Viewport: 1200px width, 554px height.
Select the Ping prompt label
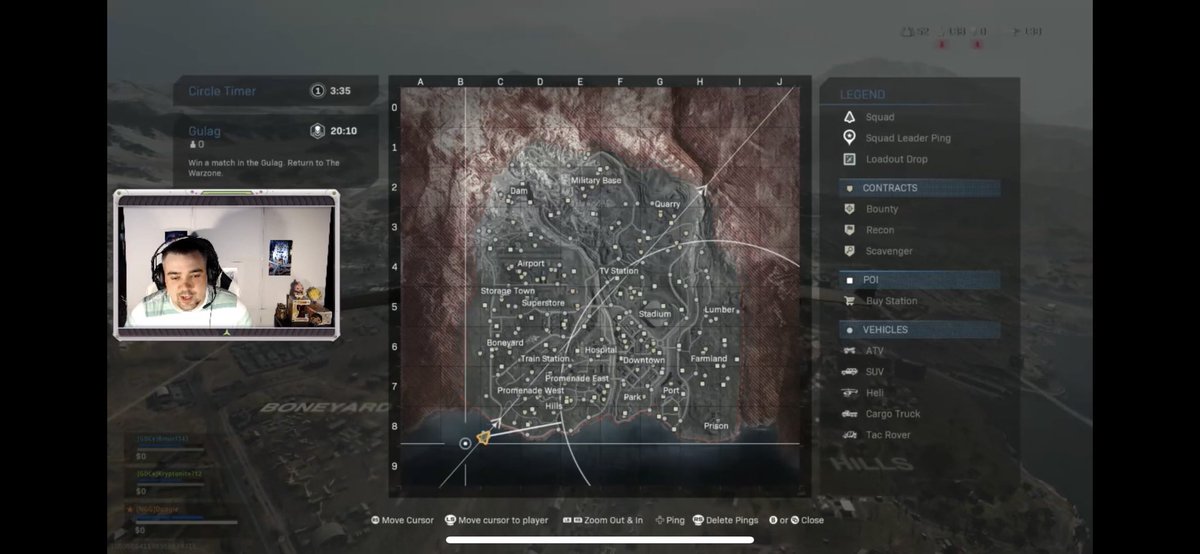point(675,520)
